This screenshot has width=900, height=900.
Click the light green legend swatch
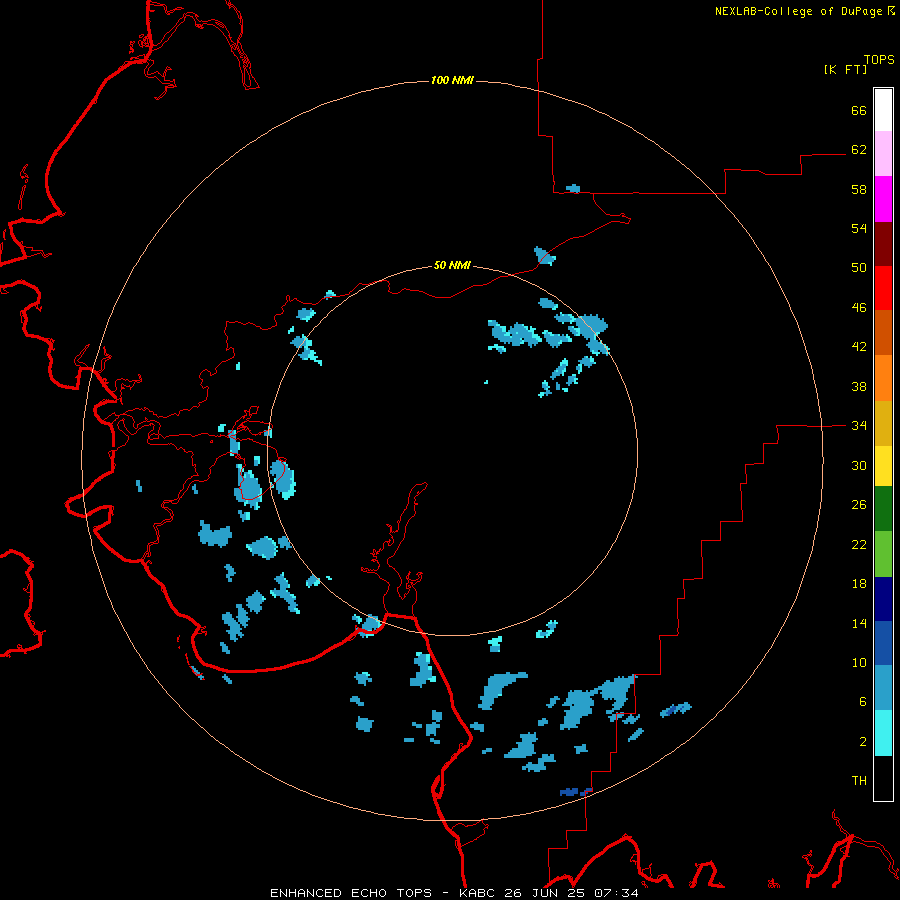(x=883, y=554)
